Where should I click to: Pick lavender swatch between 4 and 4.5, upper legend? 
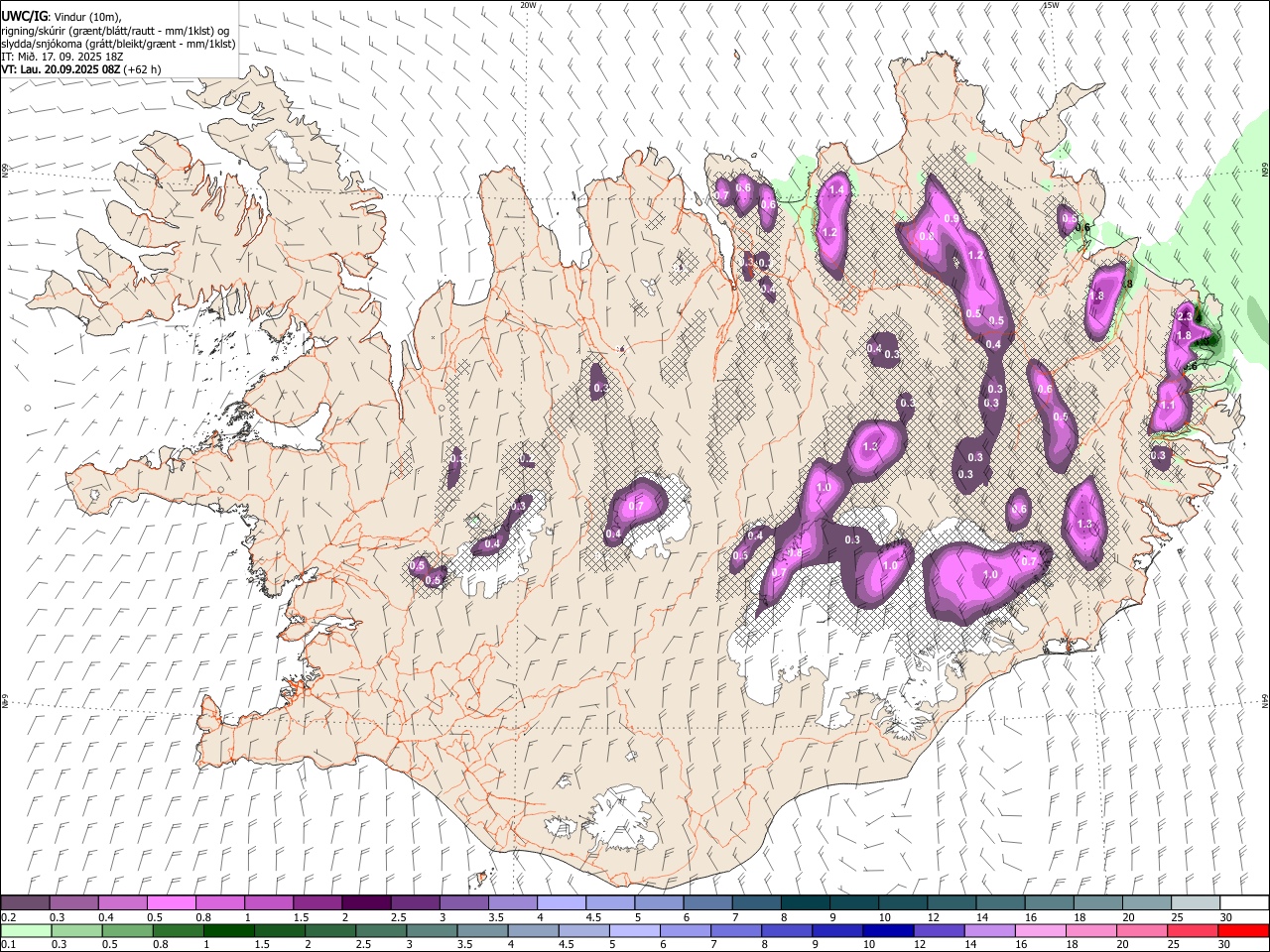(561, 903)
